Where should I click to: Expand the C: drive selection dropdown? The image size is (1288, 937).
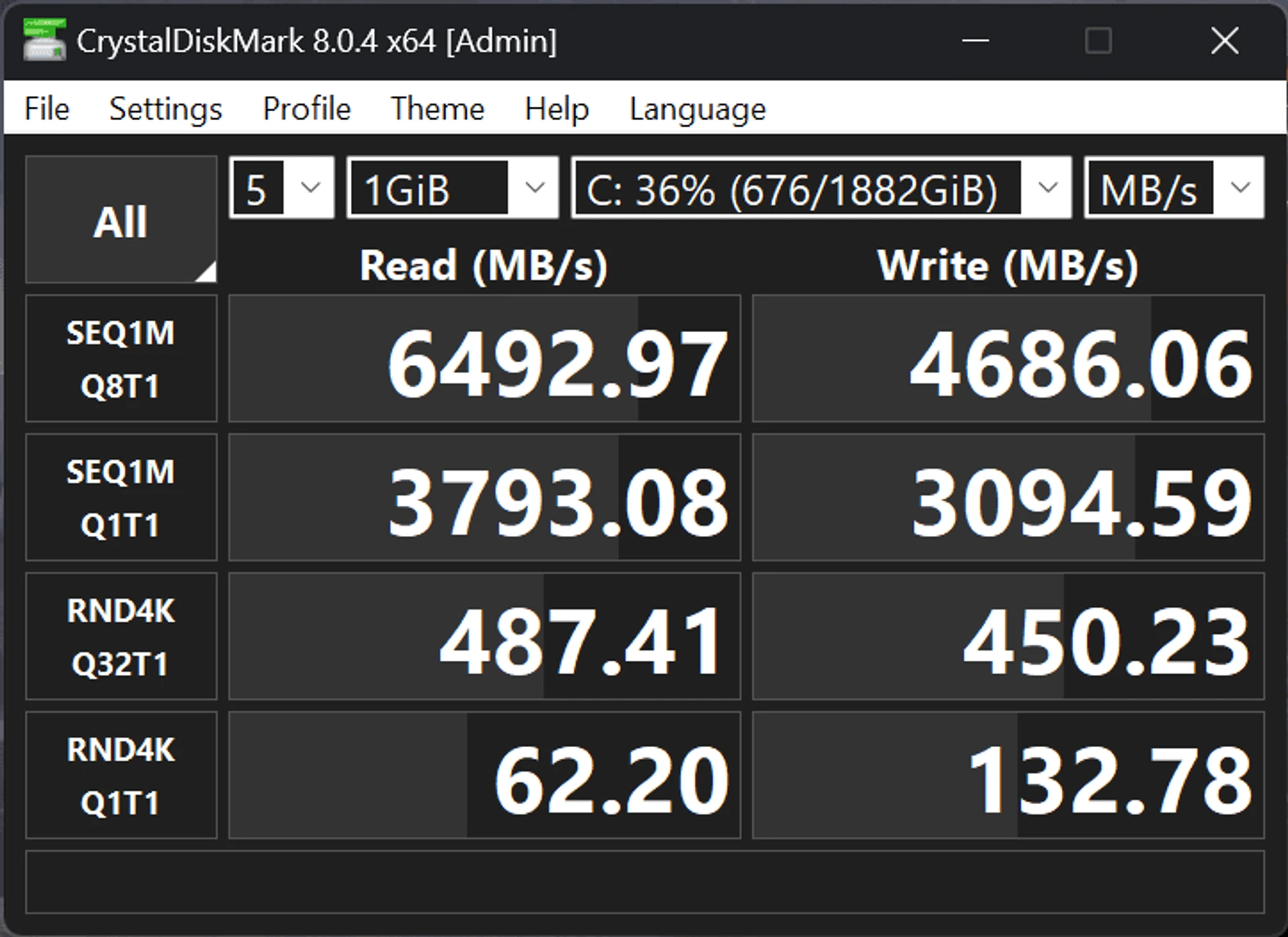(821, 187)
